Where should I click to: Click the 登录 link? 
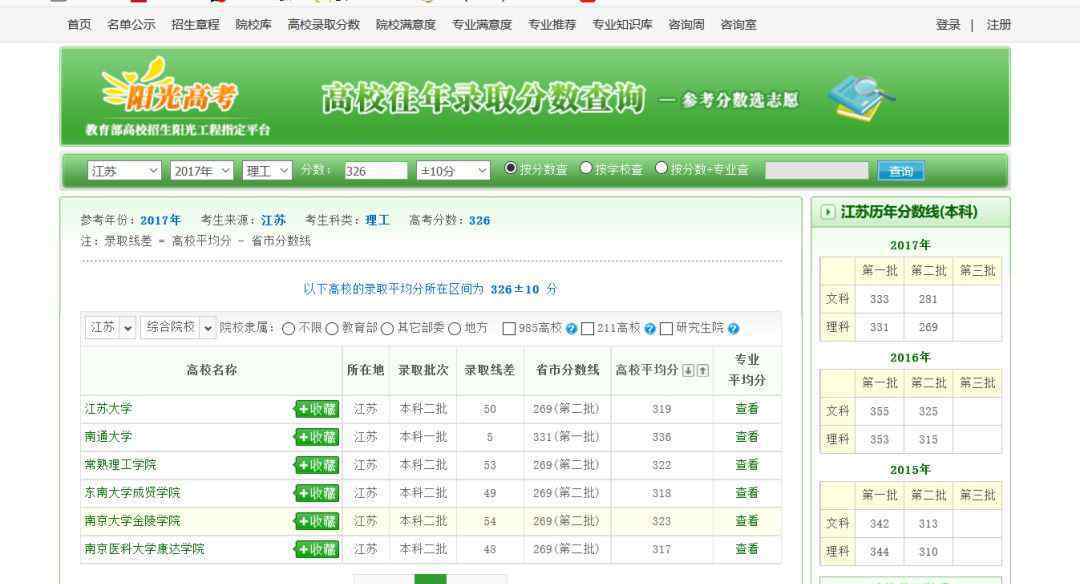(x=948, y=25)
